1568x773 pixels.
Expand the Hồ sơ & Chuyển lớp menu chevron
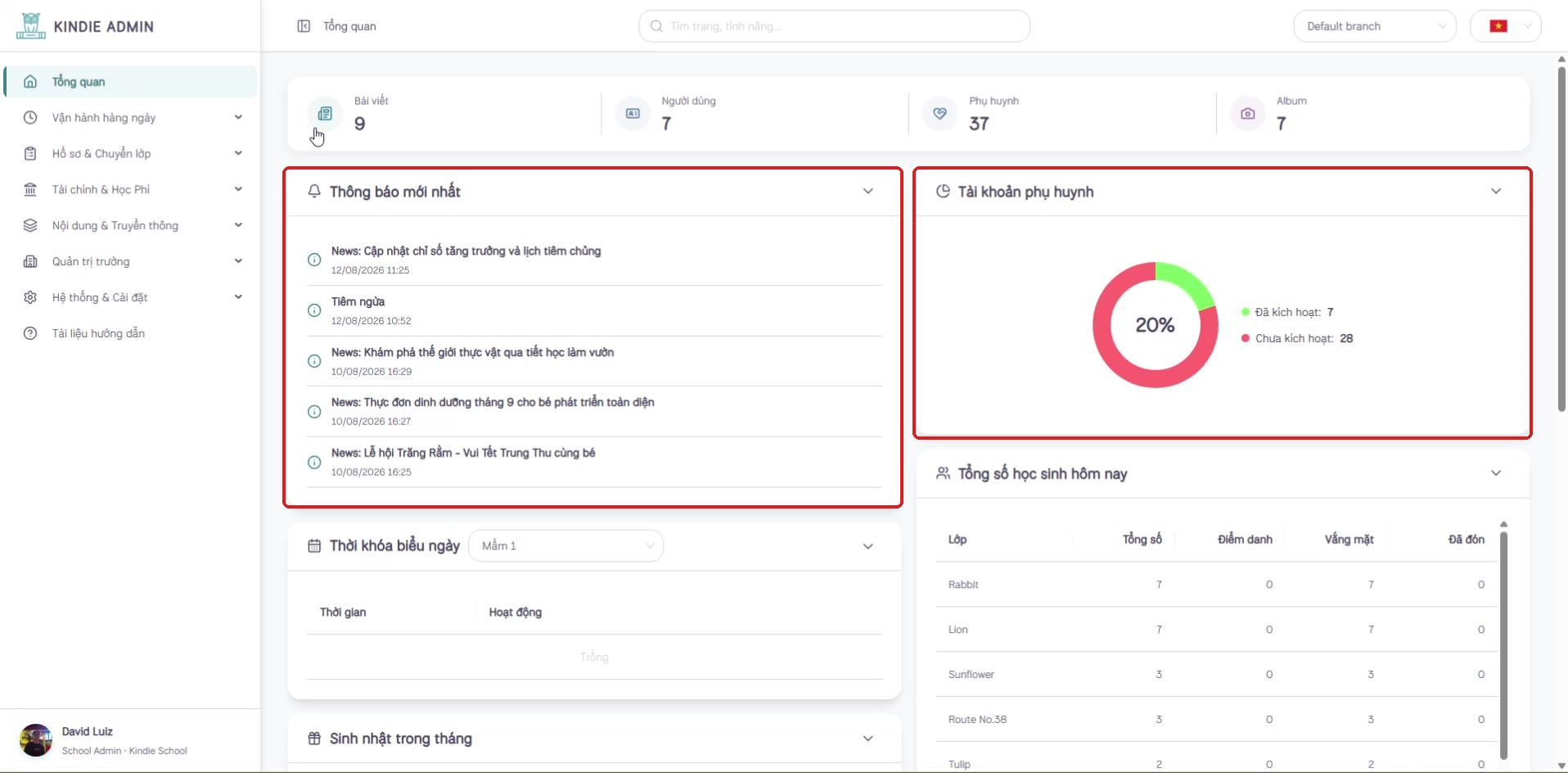(238, 153)
